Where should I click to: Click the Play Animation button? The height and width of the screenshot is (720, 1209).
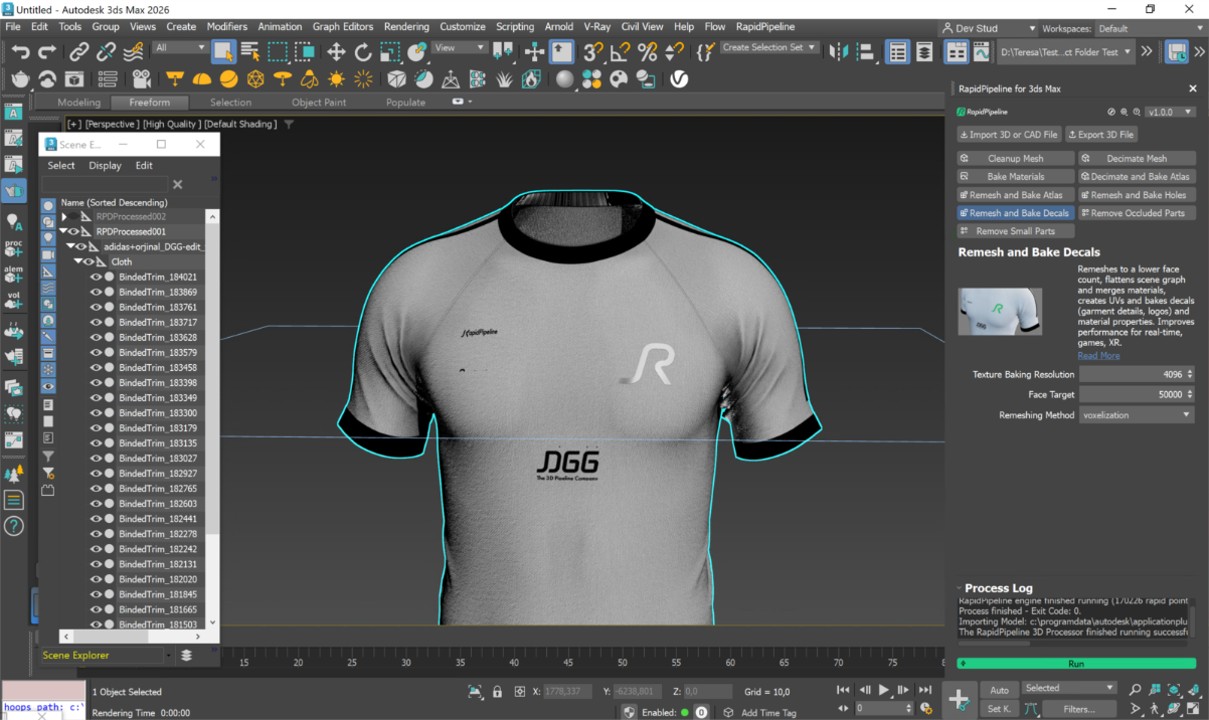pos(884,690)
